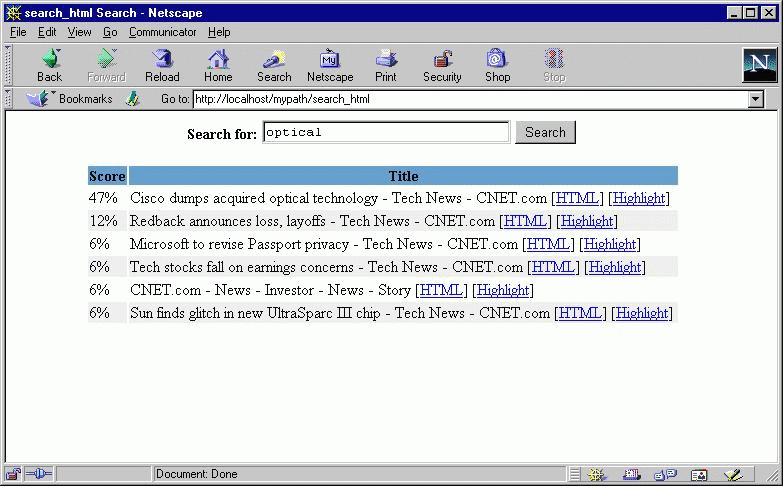
Task: Click the Score column header
Action: [x=107, y=176]
